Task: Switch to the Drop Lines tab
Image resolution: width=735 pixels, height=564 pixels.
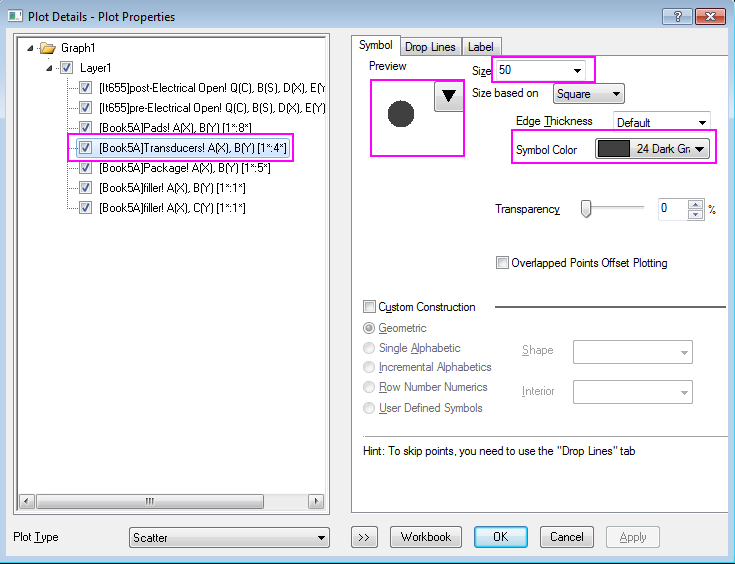Action: 430,47
